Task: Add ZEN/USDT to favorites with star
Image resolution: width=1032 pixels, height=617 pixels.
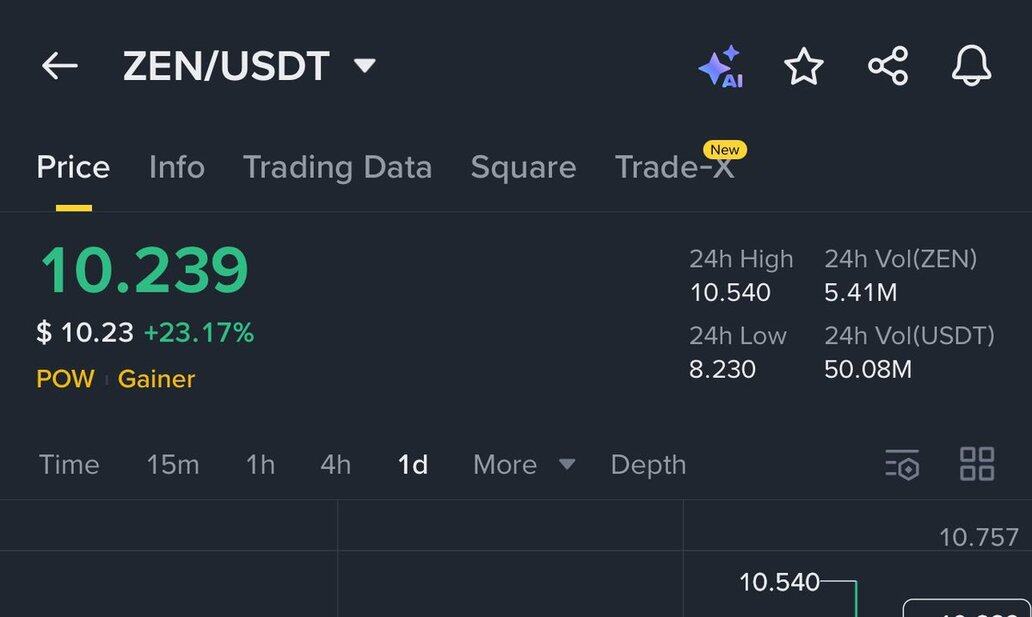Action: tap(804, 67)
